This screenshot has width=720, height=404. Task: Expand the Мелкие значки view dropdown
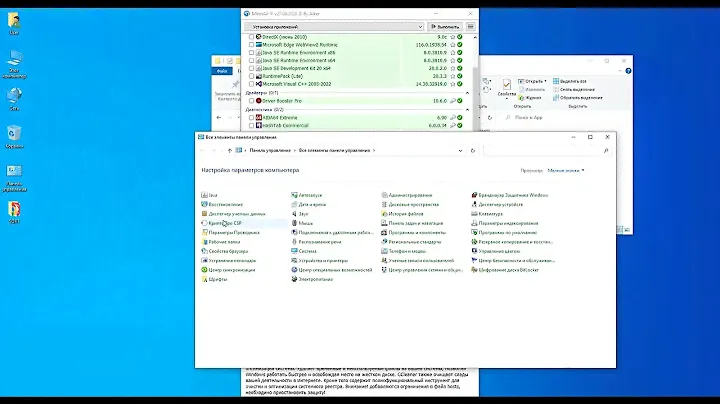point(565,171)
